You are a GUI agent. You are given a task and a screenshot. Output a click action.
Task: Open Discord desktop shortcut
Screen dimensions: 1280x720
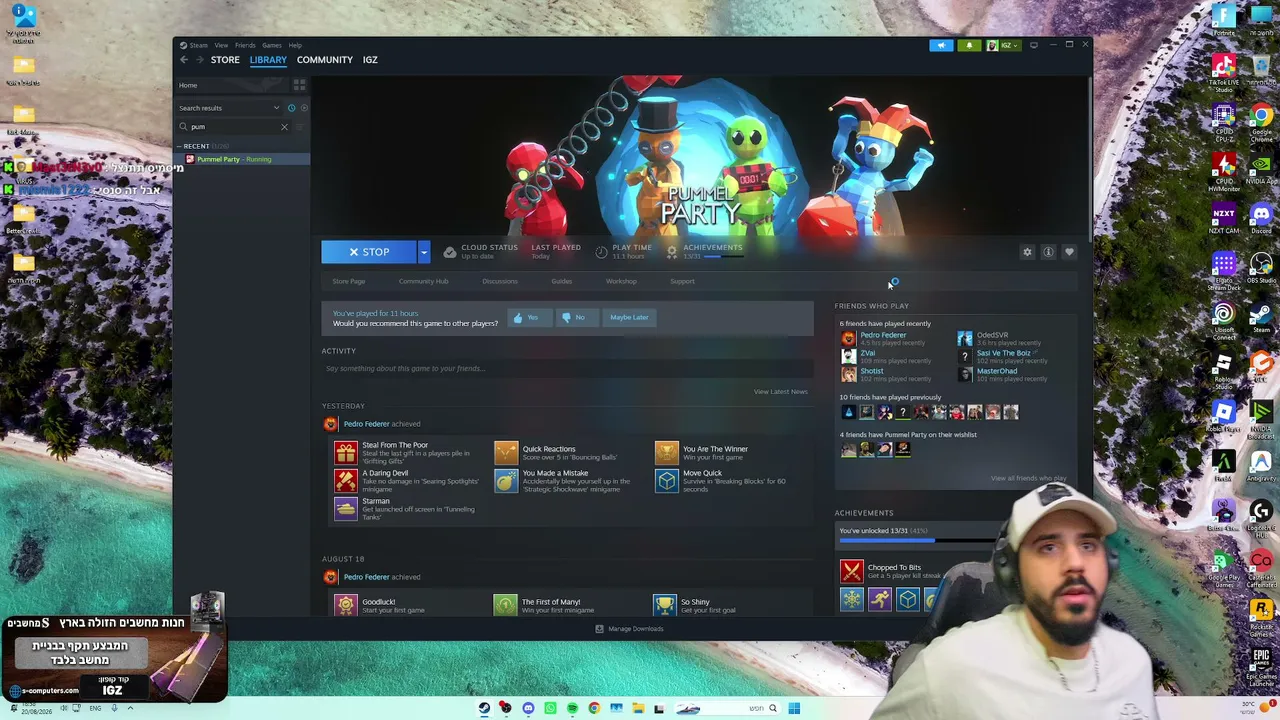point(1261,218)
